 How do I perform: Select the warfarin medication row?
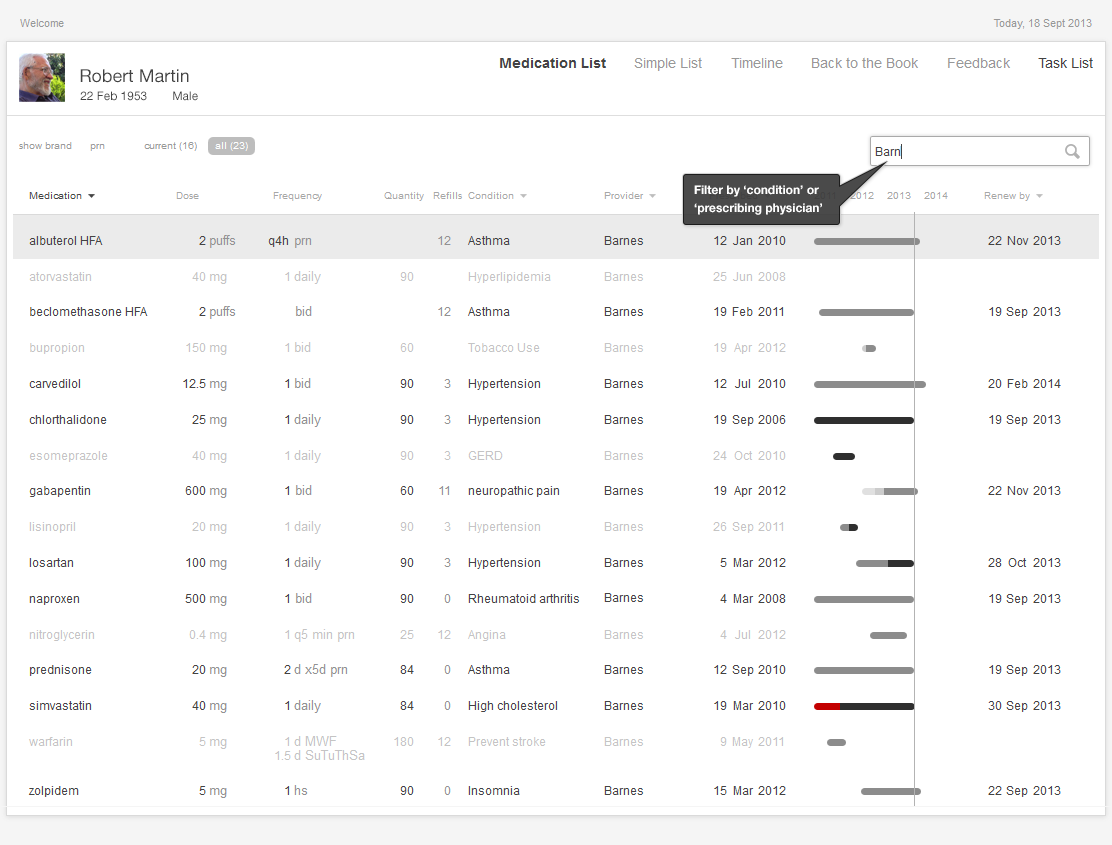click(51, 742)
